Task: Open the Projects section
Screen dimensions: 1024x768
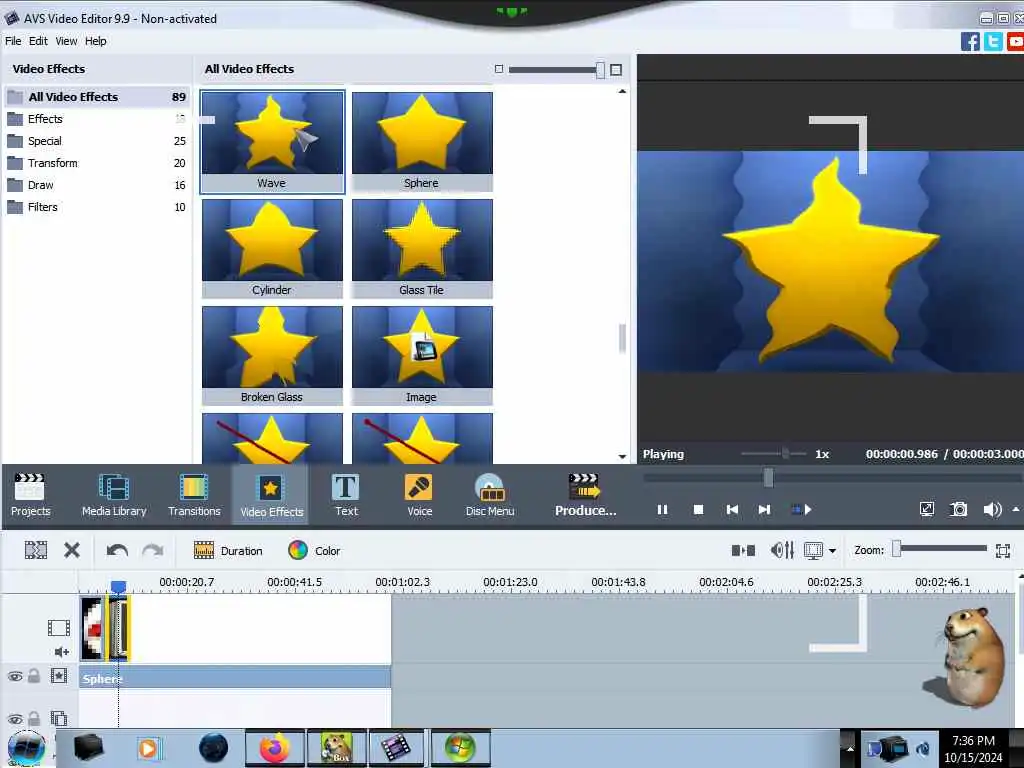Action: [x=30, y=495]
